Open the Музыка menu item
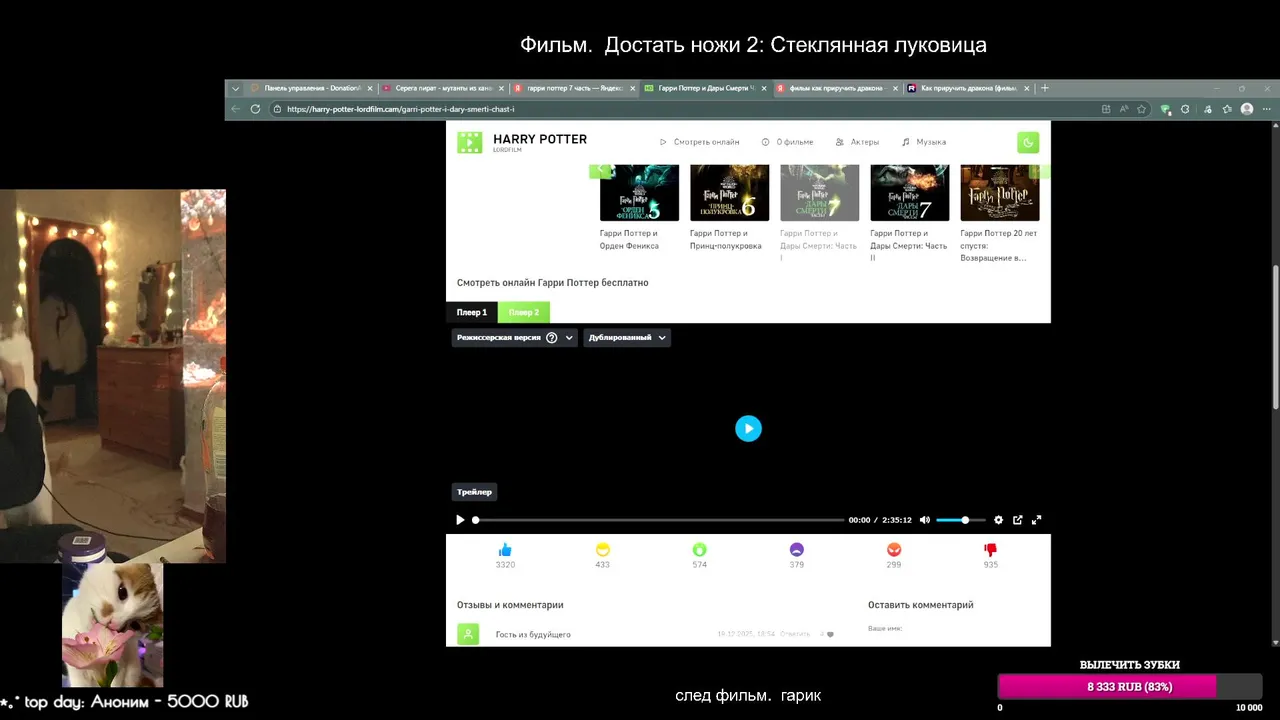This screenshot has width=1280, height=720. point(924,142)
